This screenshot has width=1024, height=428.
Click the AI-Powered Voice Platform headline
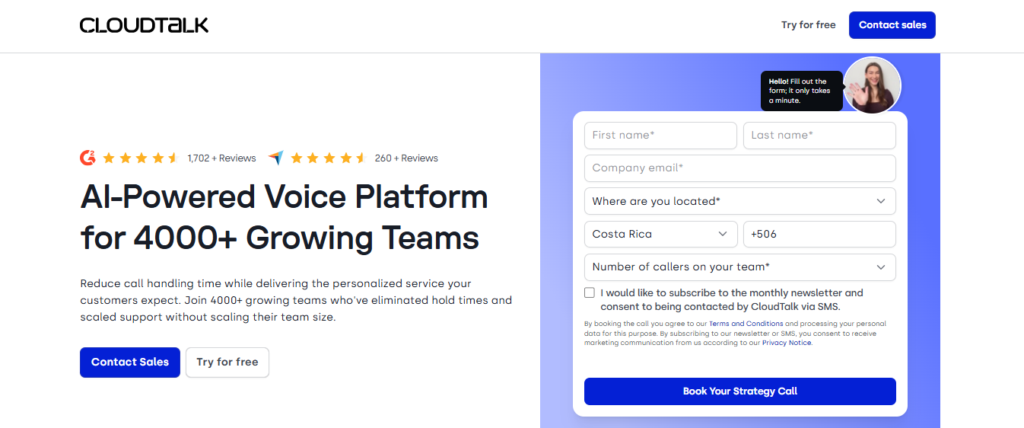285,218
